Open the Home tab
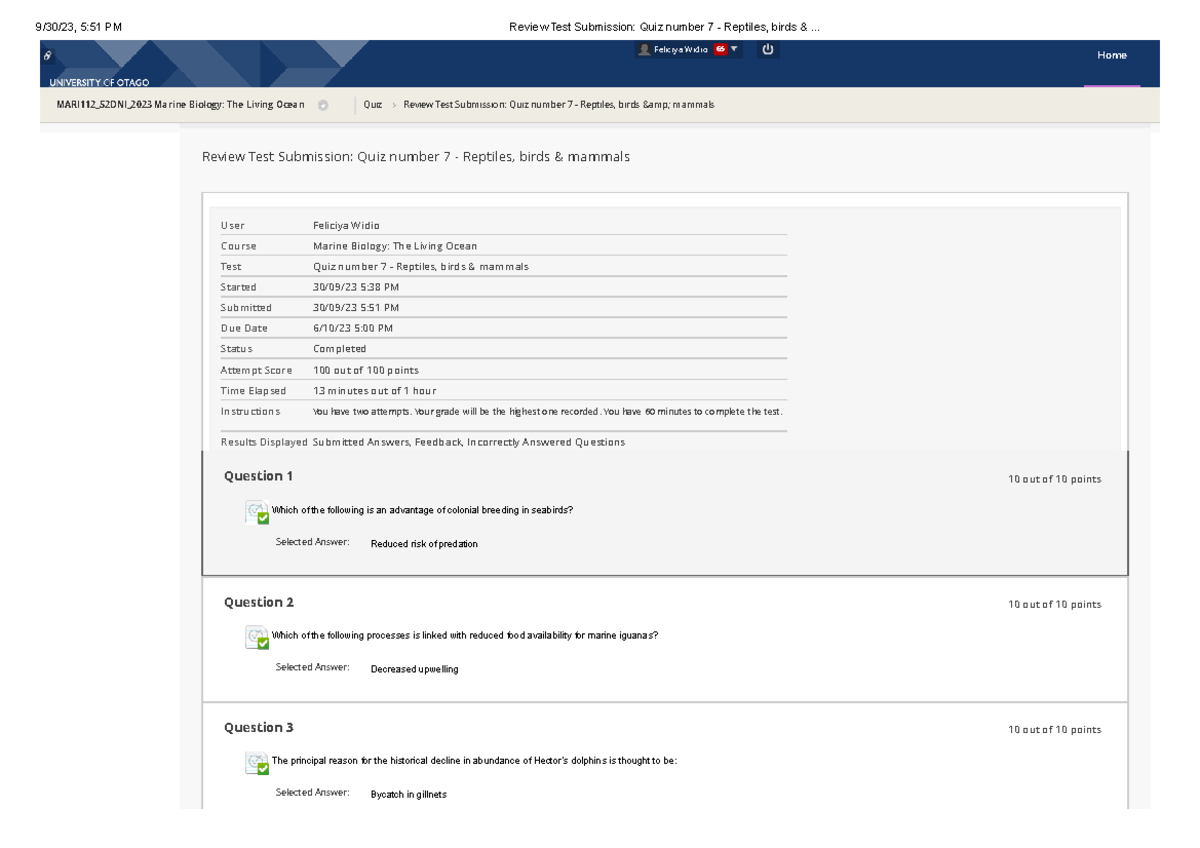This screenshot has height=848, width=1200. click(x=1111, y=56)
